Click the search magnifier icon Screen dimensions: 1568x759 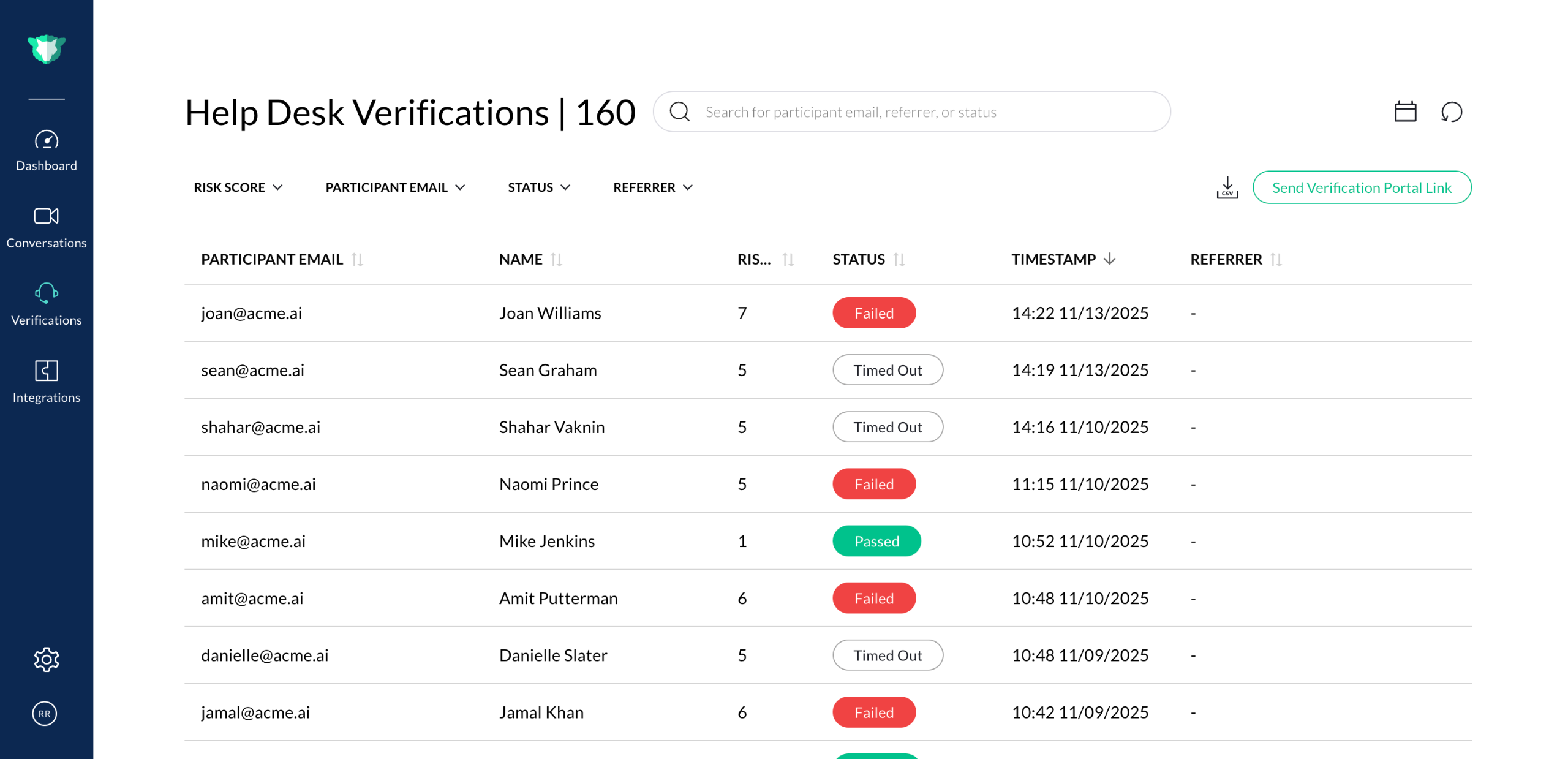coord(679,112)
